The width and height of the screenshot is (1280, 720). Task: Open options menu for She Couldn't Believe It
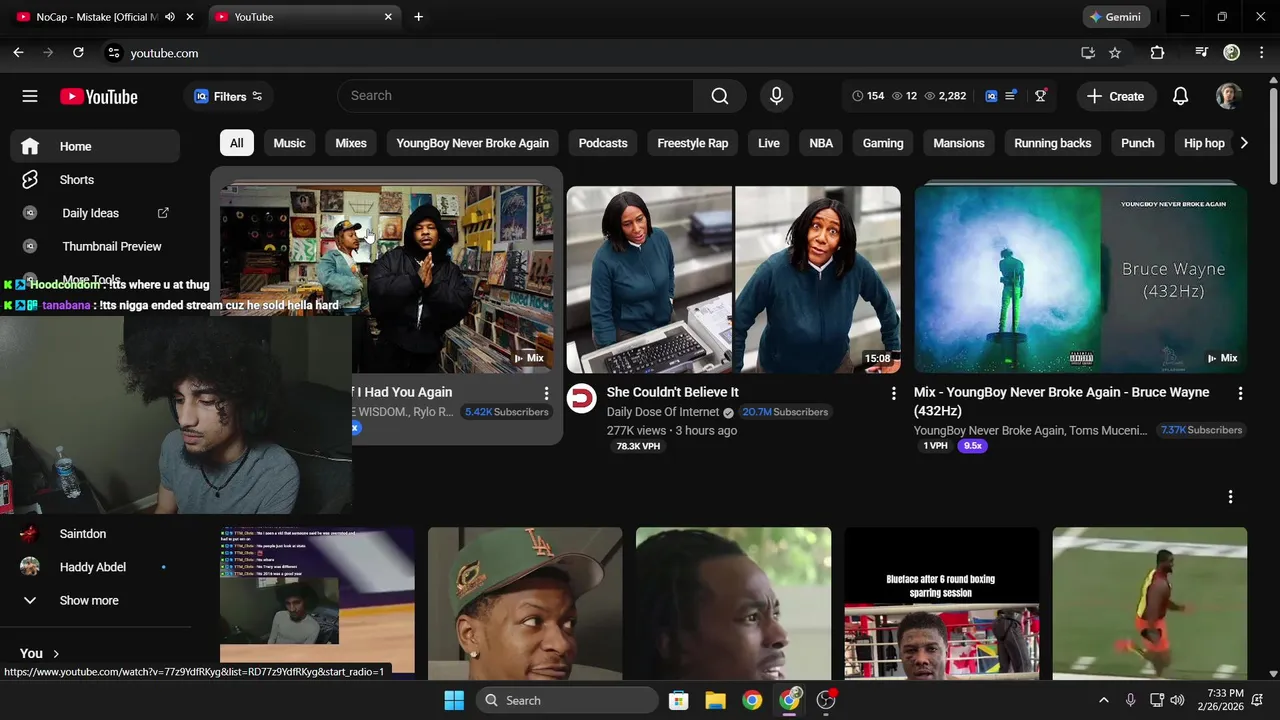tap(894, 394)
